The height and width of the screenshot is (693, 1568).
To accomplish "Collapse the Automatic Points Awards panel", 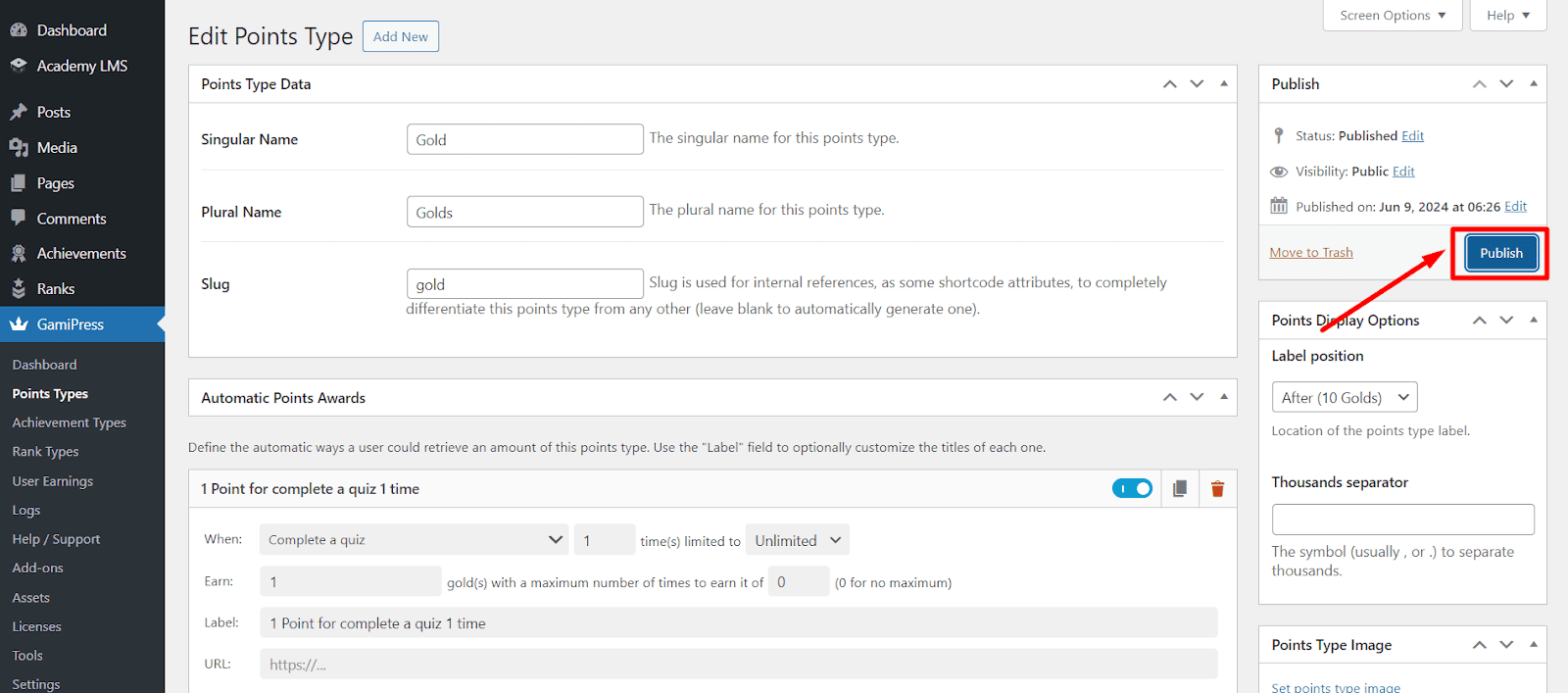I will point(1224,397).
